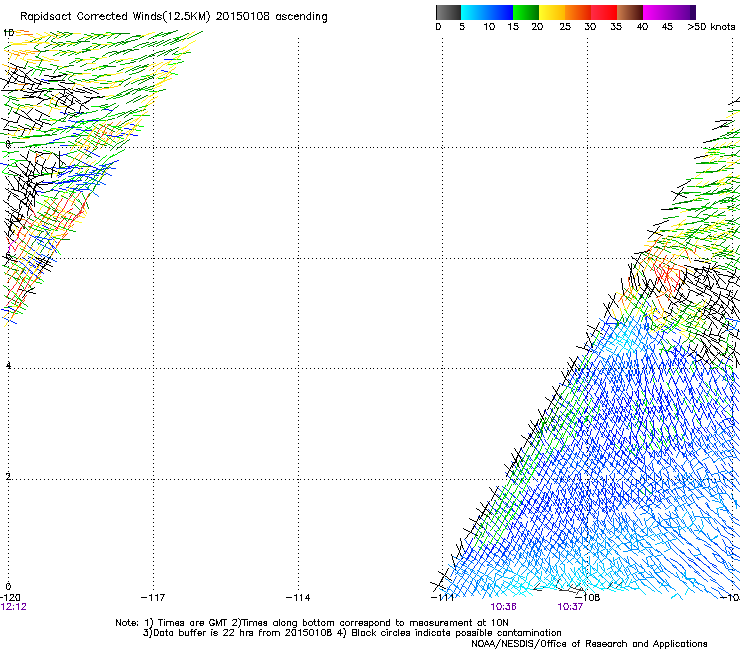Click the red 30-35 knots color band
740x650 pixels.
(604, 12)
